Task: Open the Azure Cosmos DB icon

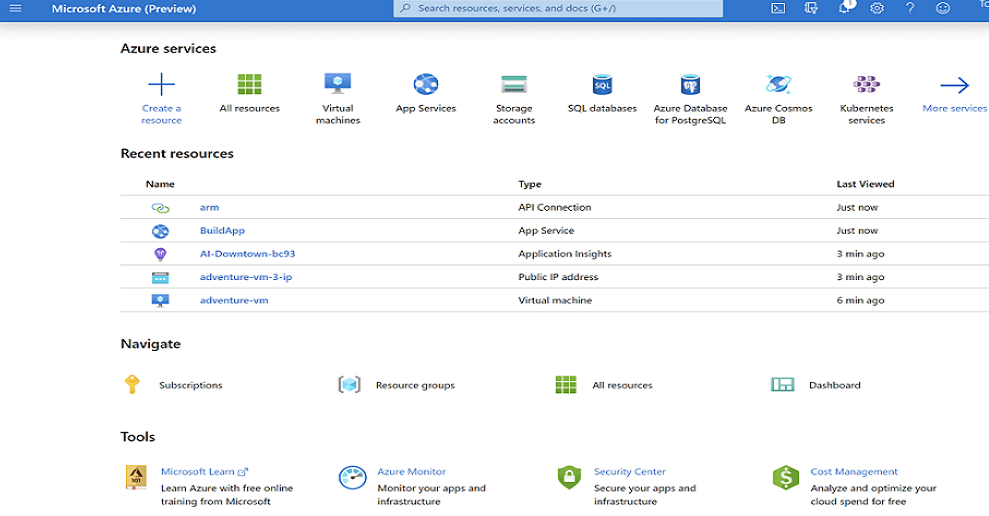Action: tap(778, 84)
